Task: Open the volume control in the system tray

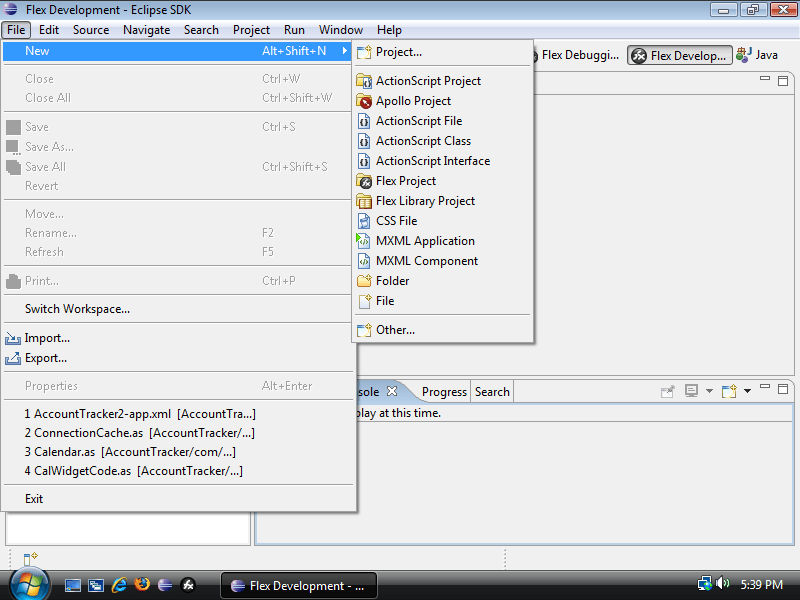Action: [x=722, y=584]
